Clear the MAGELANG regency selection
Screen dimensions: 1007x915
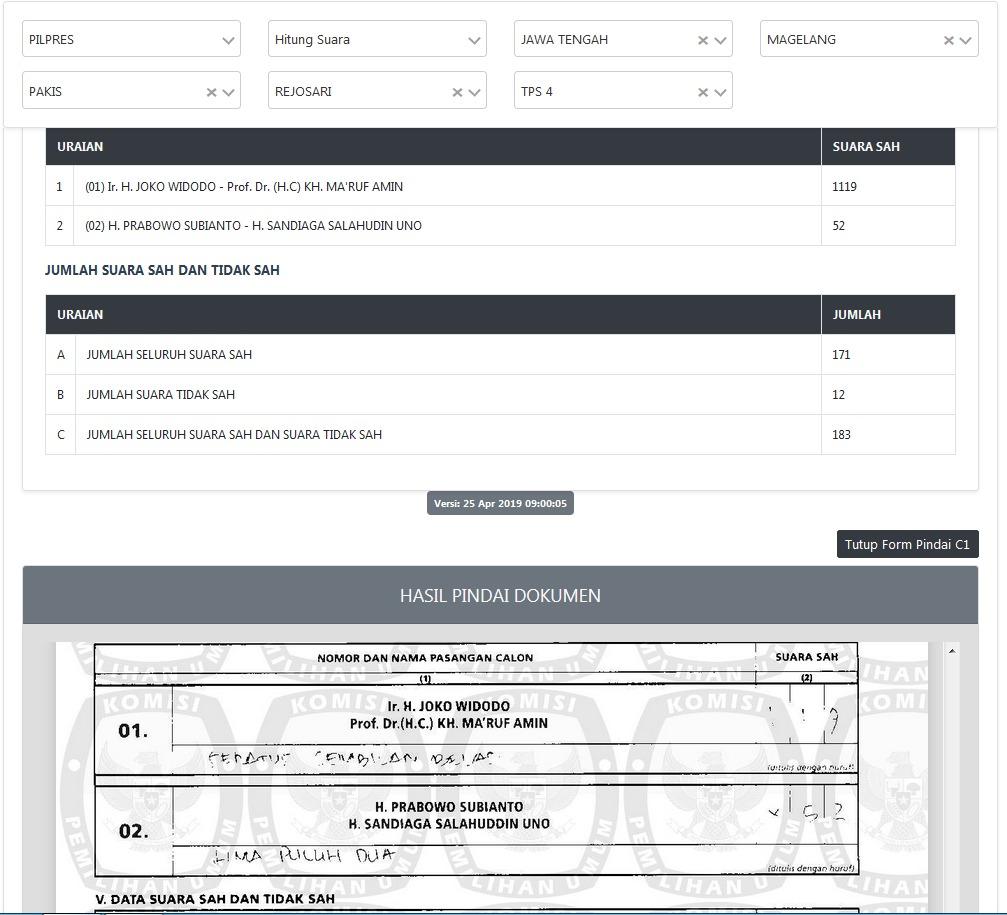pyautogui.click(x=949, y=40)
